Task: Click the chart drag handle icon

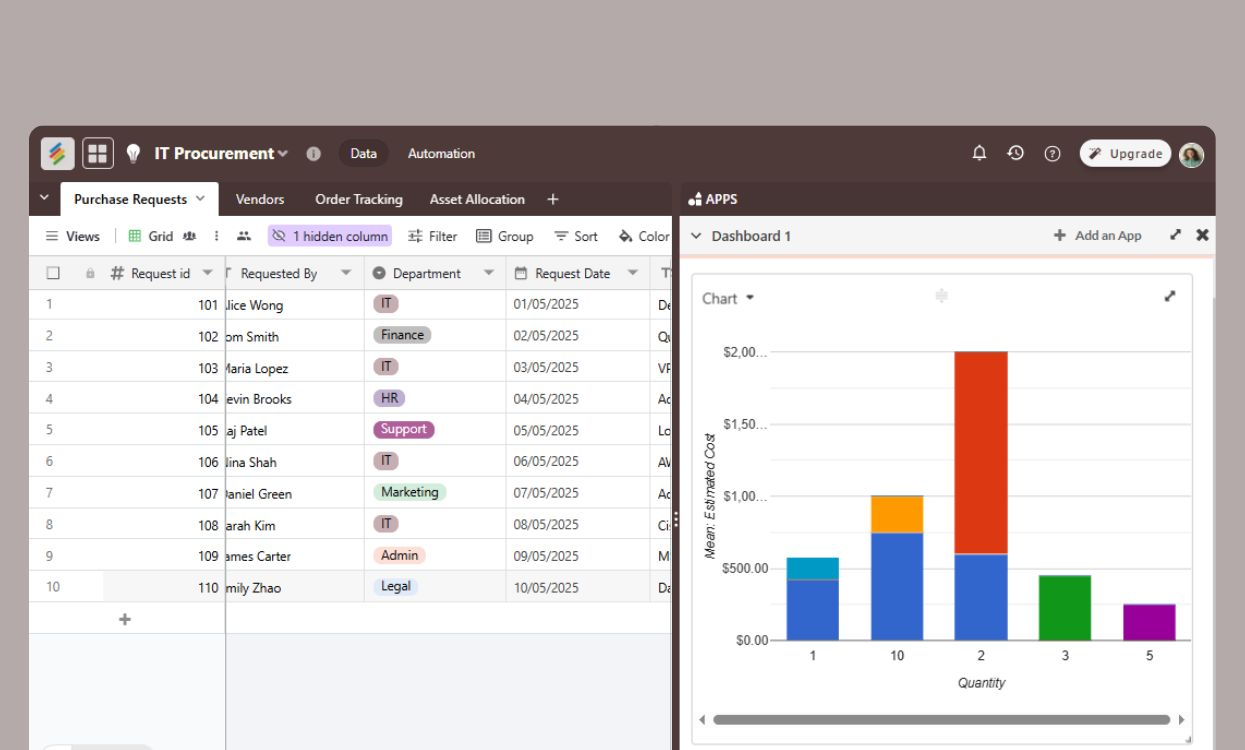Action: (x=941, y=296)
